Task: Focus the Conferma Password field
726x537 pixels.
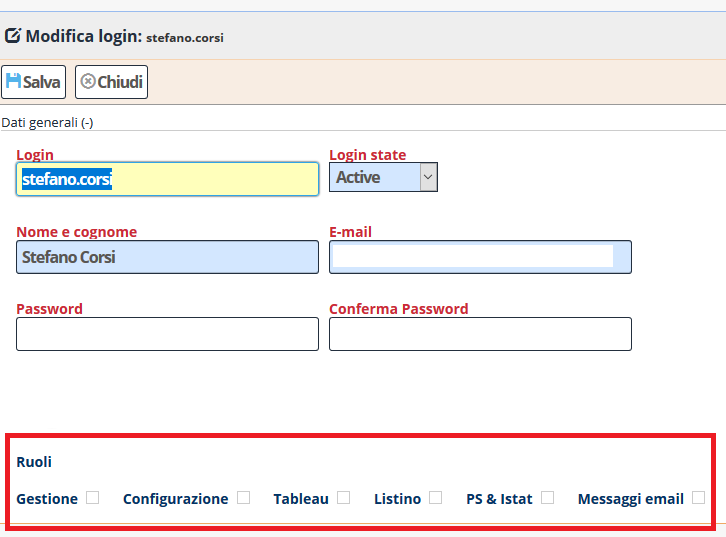Action: (x=480, y=334)
